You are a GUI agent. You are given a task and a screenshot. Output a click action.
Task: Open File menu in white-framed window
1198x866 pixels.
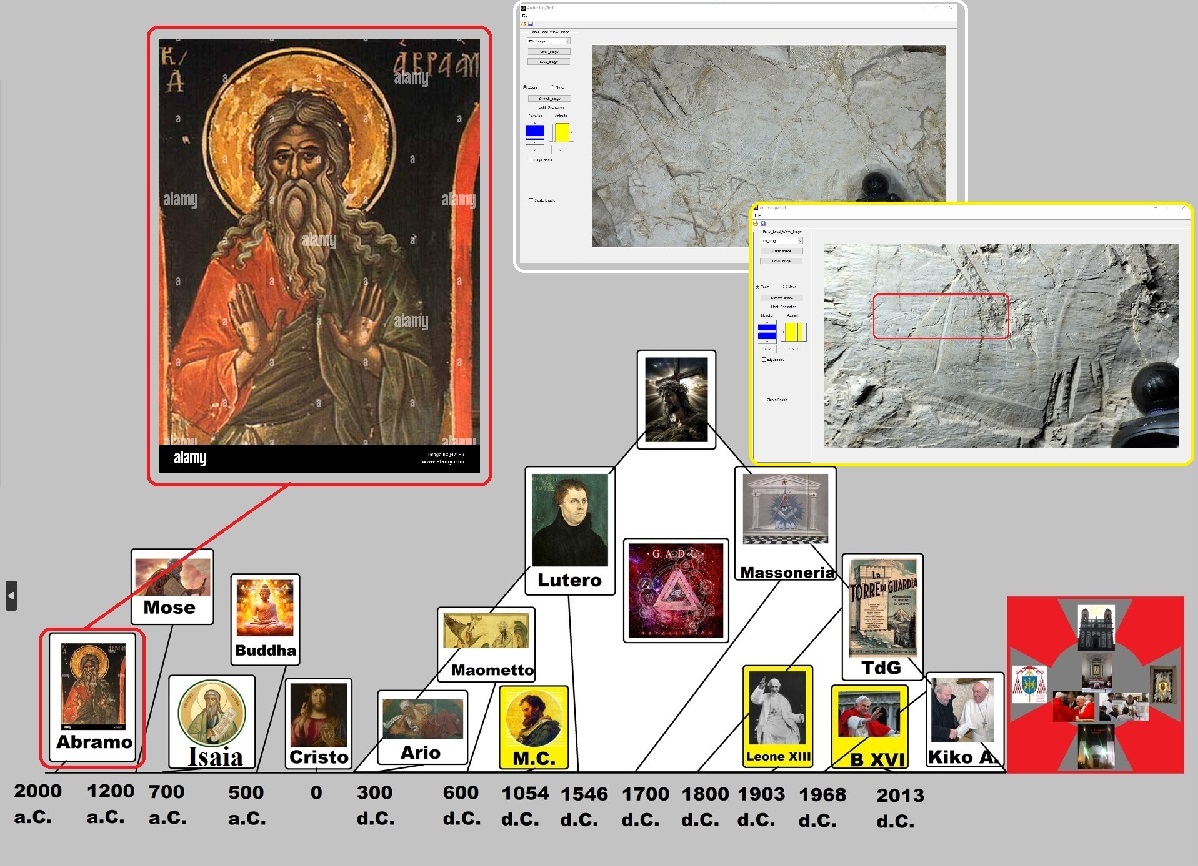pos(525,15)
